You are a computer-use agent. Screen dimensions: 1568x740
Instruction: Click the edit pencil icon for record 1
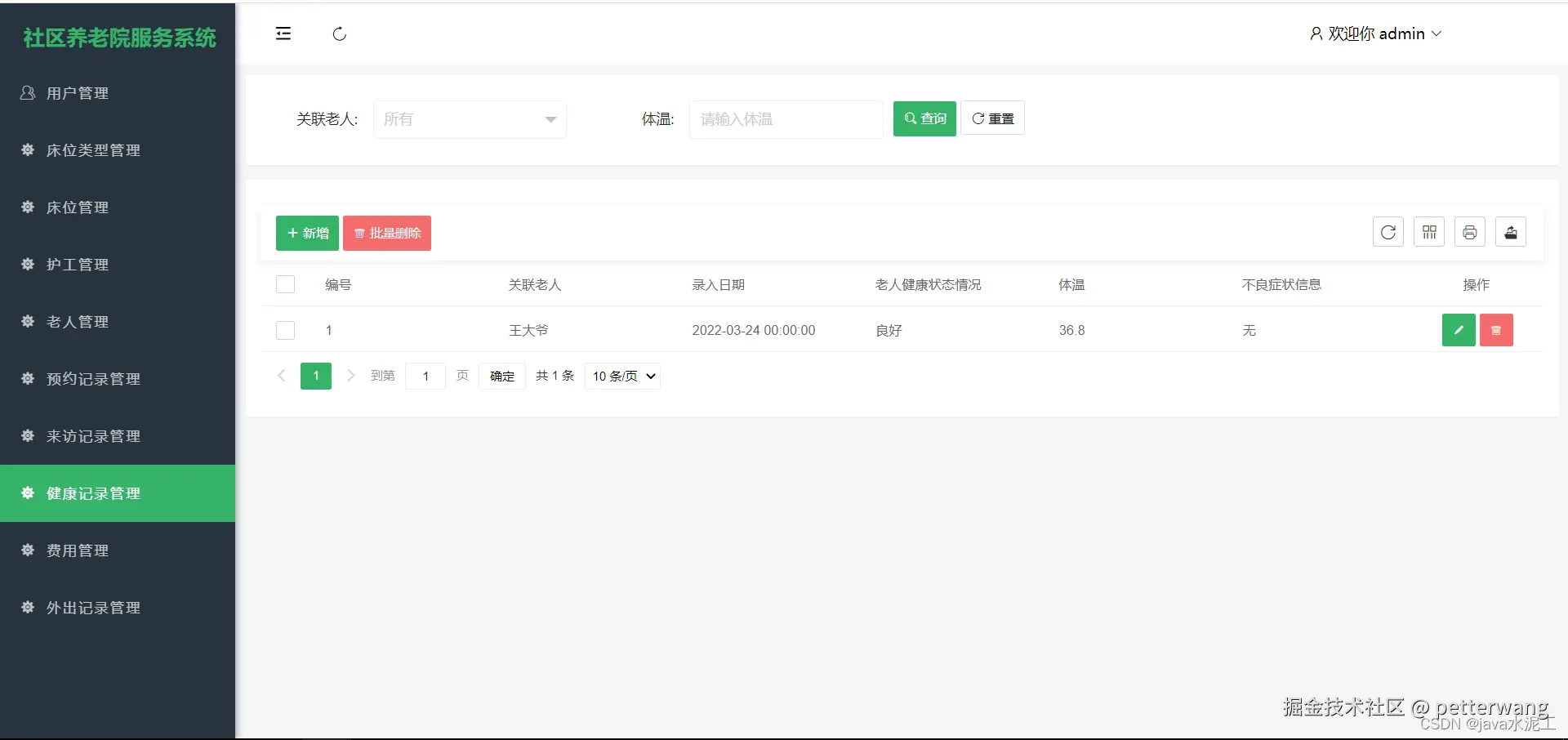1459,330
